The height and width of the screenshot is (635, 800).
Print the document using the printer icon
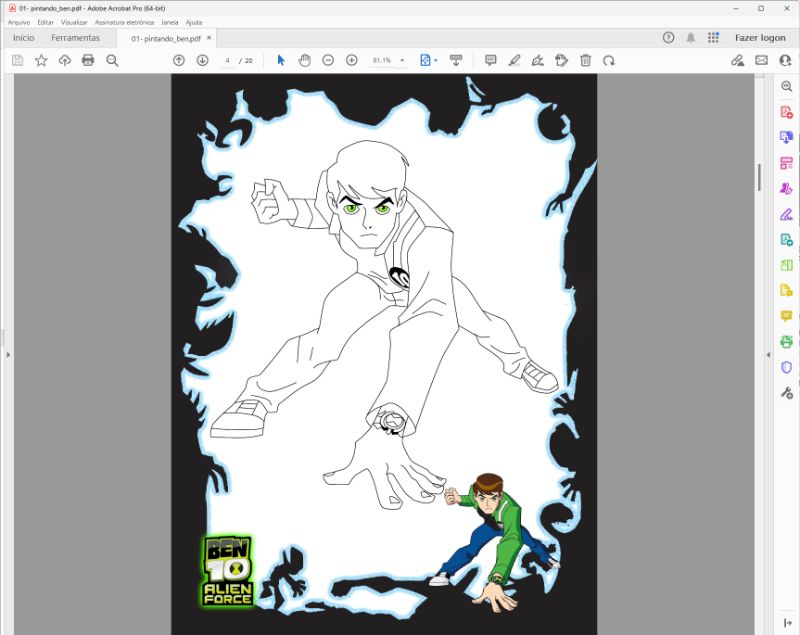pyautogui.click(x=88, y=60)
